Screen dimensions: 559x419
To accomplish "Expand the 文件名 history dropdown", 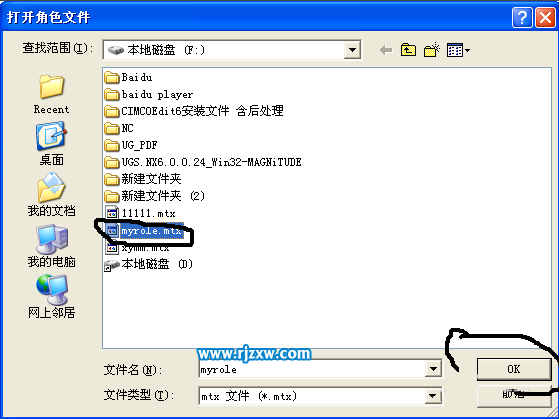I will (x=433, y=369).
